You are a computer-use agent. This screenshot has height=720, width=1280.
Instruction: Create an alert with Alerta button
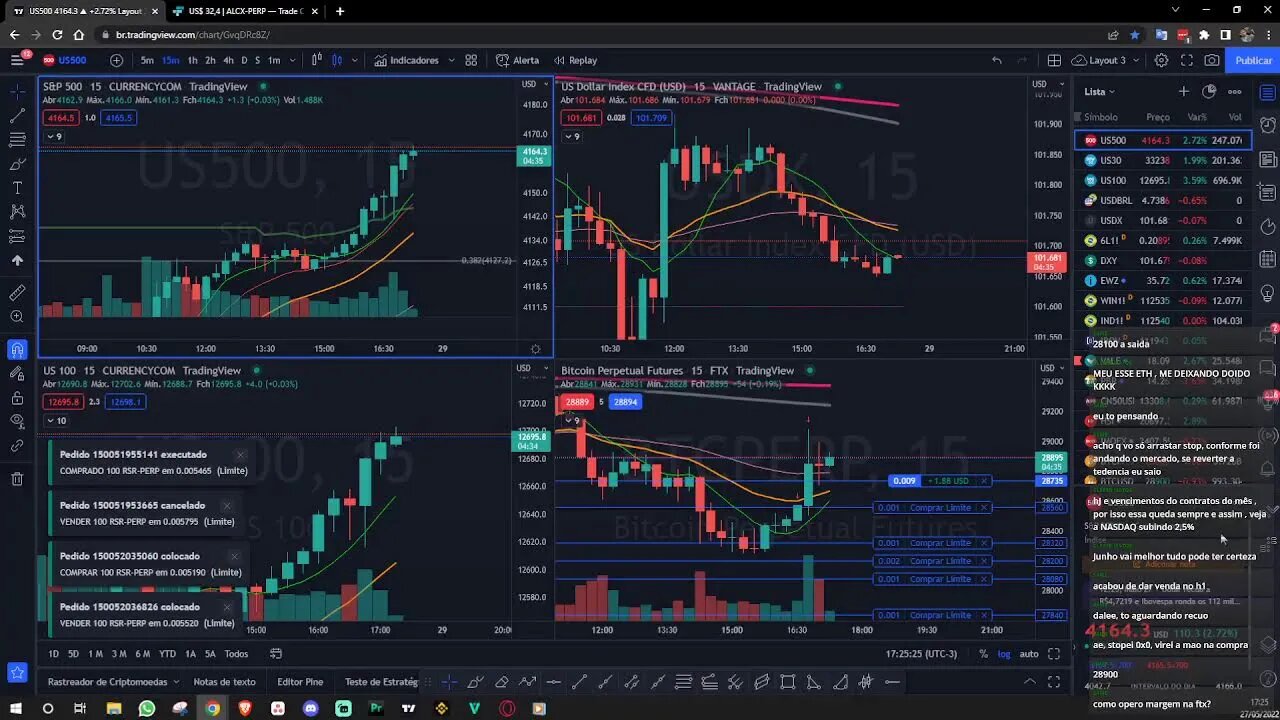518,60
